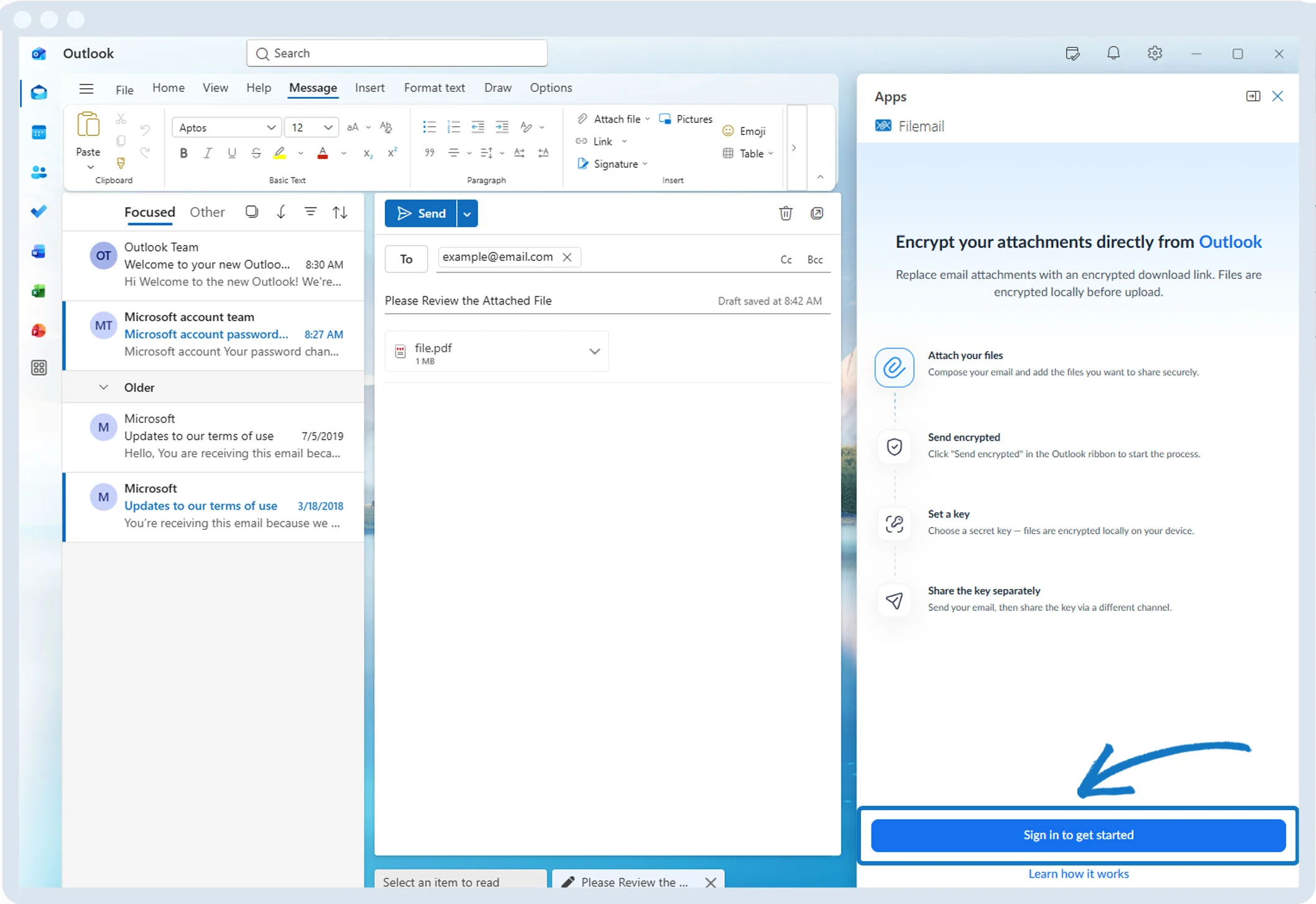Screen dimensions: 1316x904
Task: Open the My Day icon in title bar
Action: 1072,53
